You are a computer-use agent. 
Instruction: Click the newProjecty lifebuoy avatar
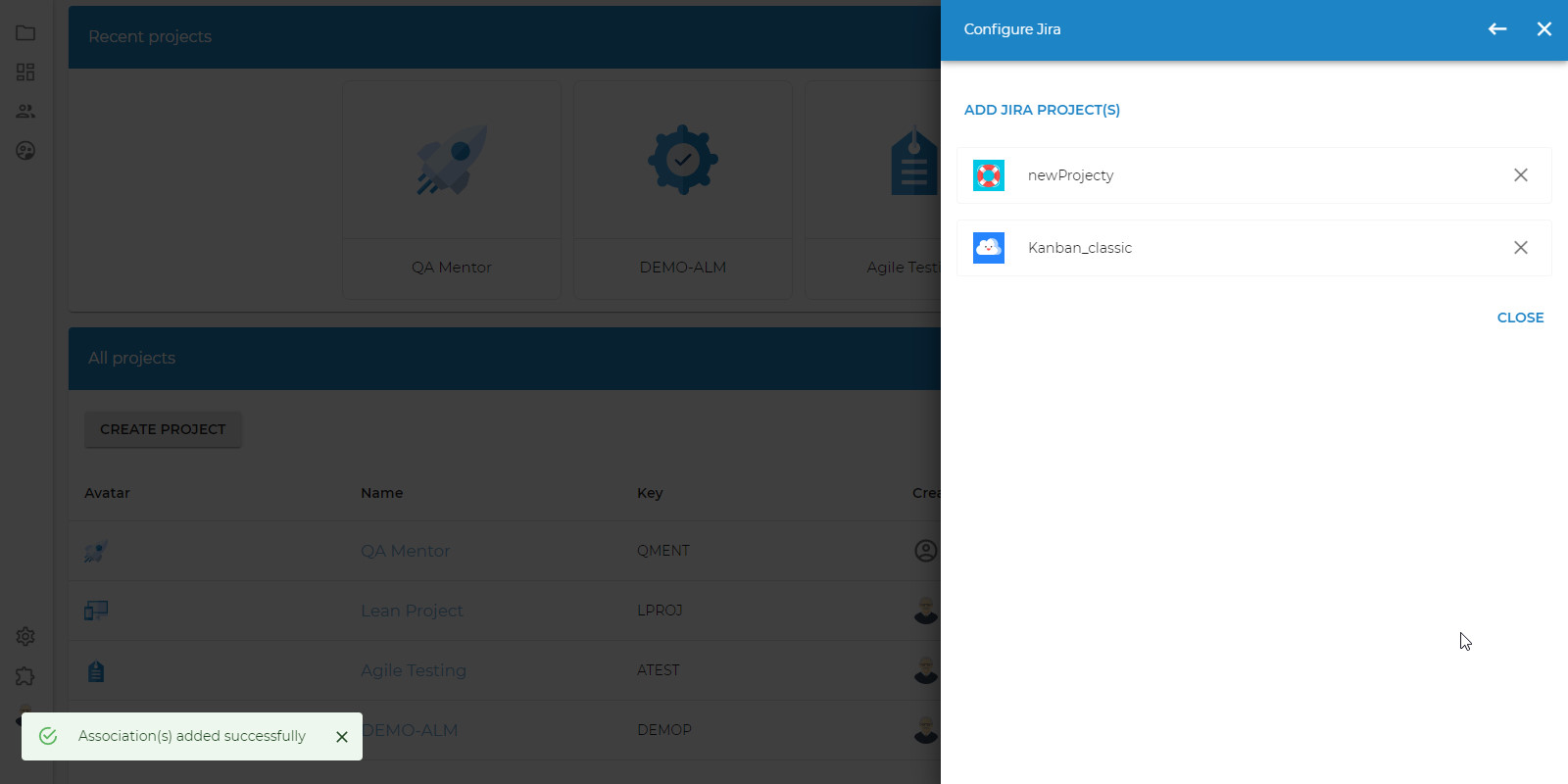click(989, 175)
